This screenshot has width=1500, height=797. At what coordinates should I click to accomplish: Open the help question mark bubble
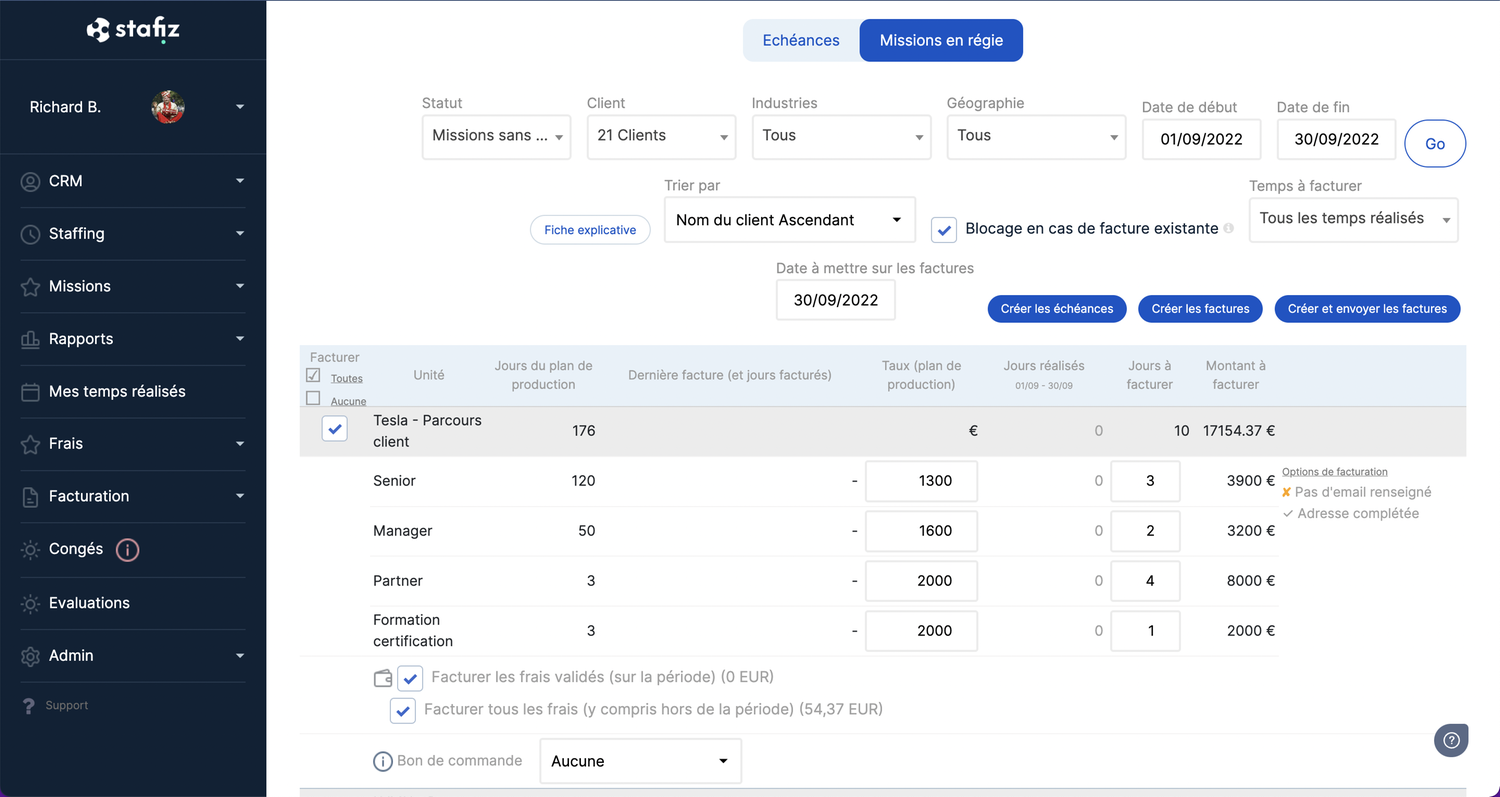pyautogui.click(x=1451, y=740)
